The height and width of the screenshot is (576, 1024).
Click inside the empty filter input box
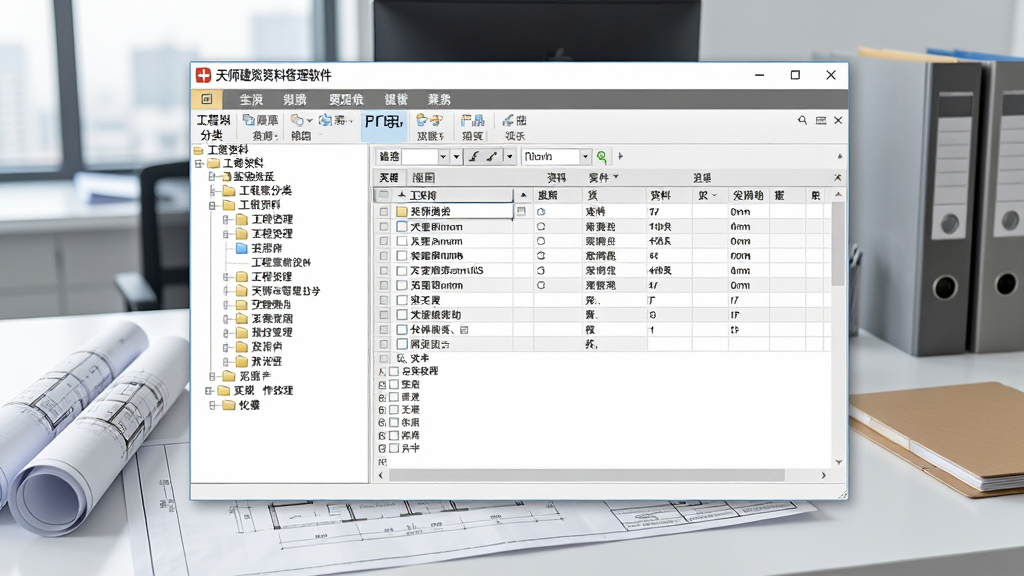click(419, 157)
